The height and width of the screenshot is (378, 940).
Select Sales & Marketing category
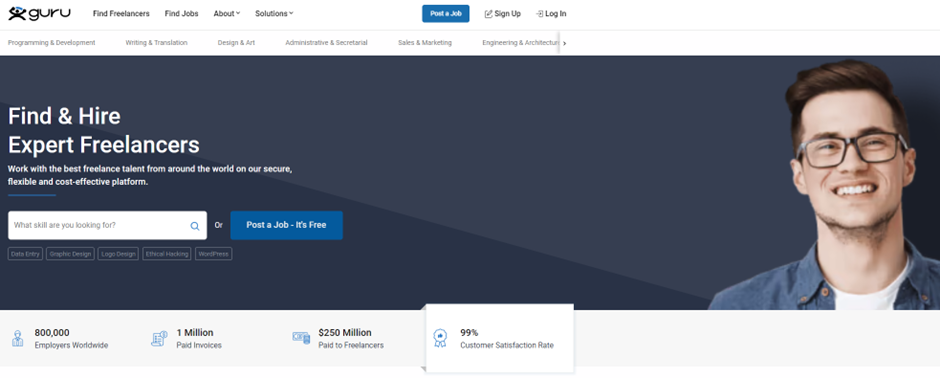click(425, 43)
